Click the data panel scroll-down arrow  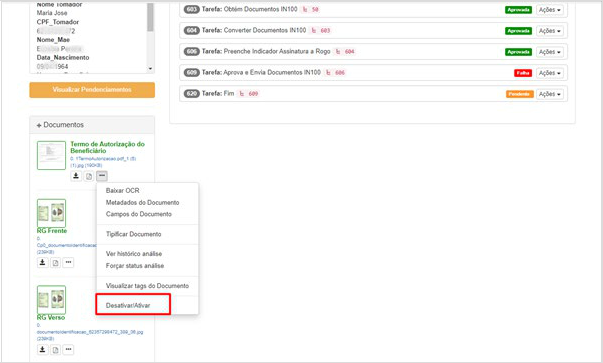(x=150, y=68)
